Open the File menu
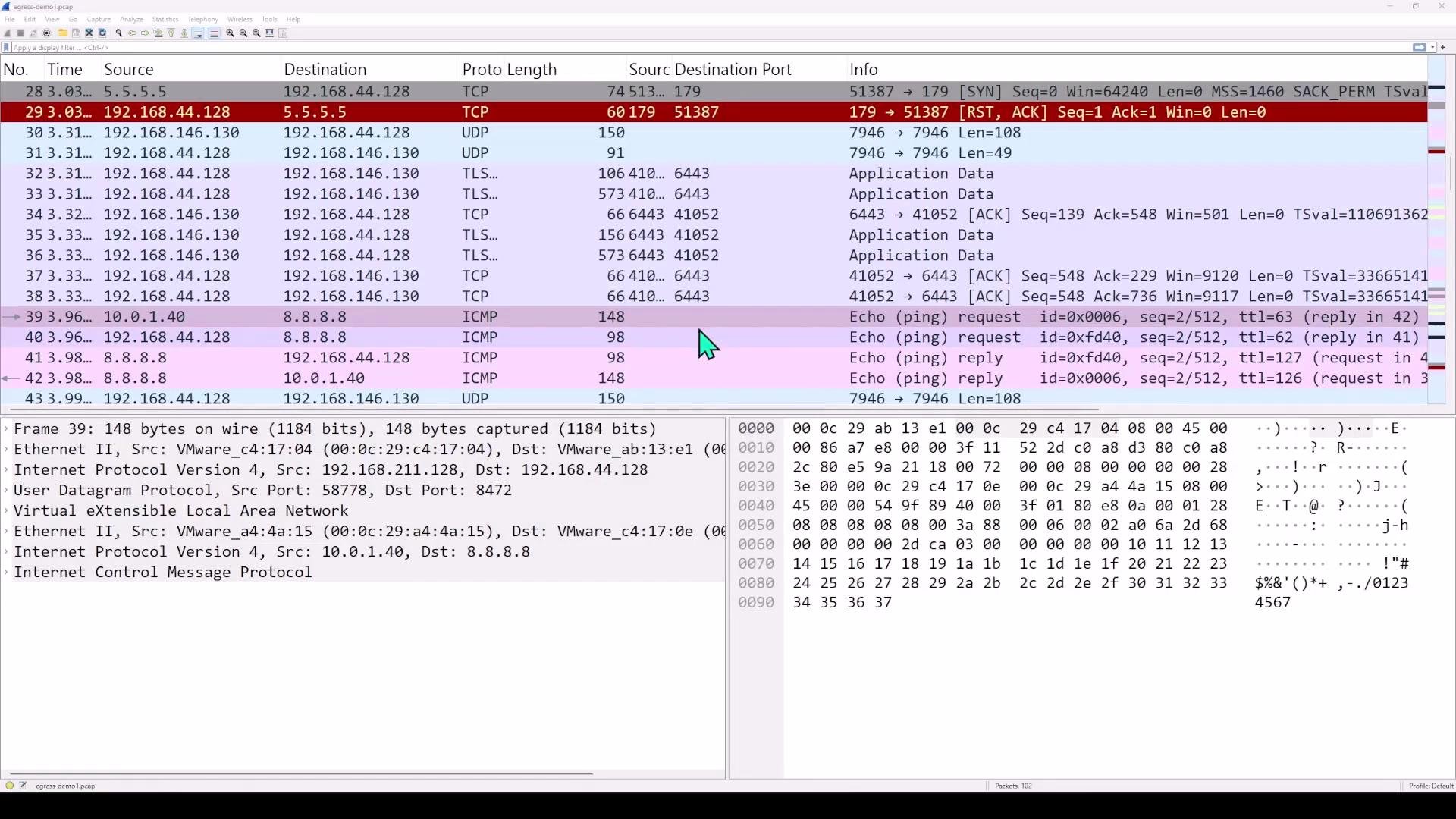Image resolution: width=1456 pixels, height=819 pixels. pyautogui.click(x=10, y=19)
